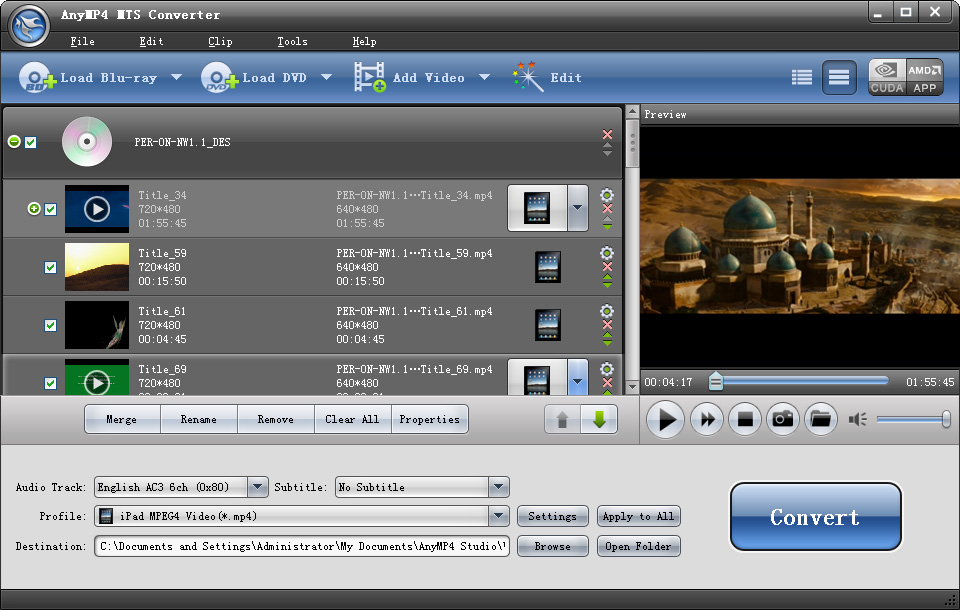
Task: Open settings gear for Title_34
Action: pyautogui.click(x=607, y=195)
